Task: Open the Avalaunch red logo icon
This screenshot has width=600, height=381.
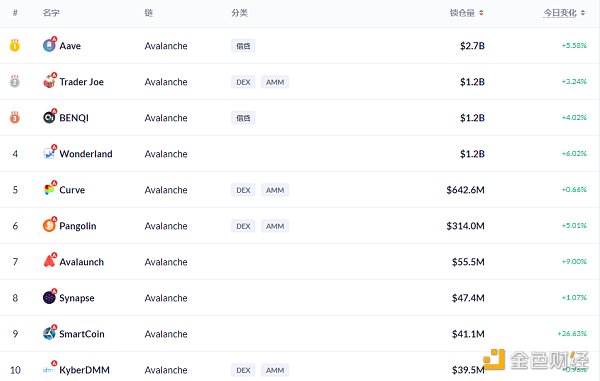Action: (49, 261)
